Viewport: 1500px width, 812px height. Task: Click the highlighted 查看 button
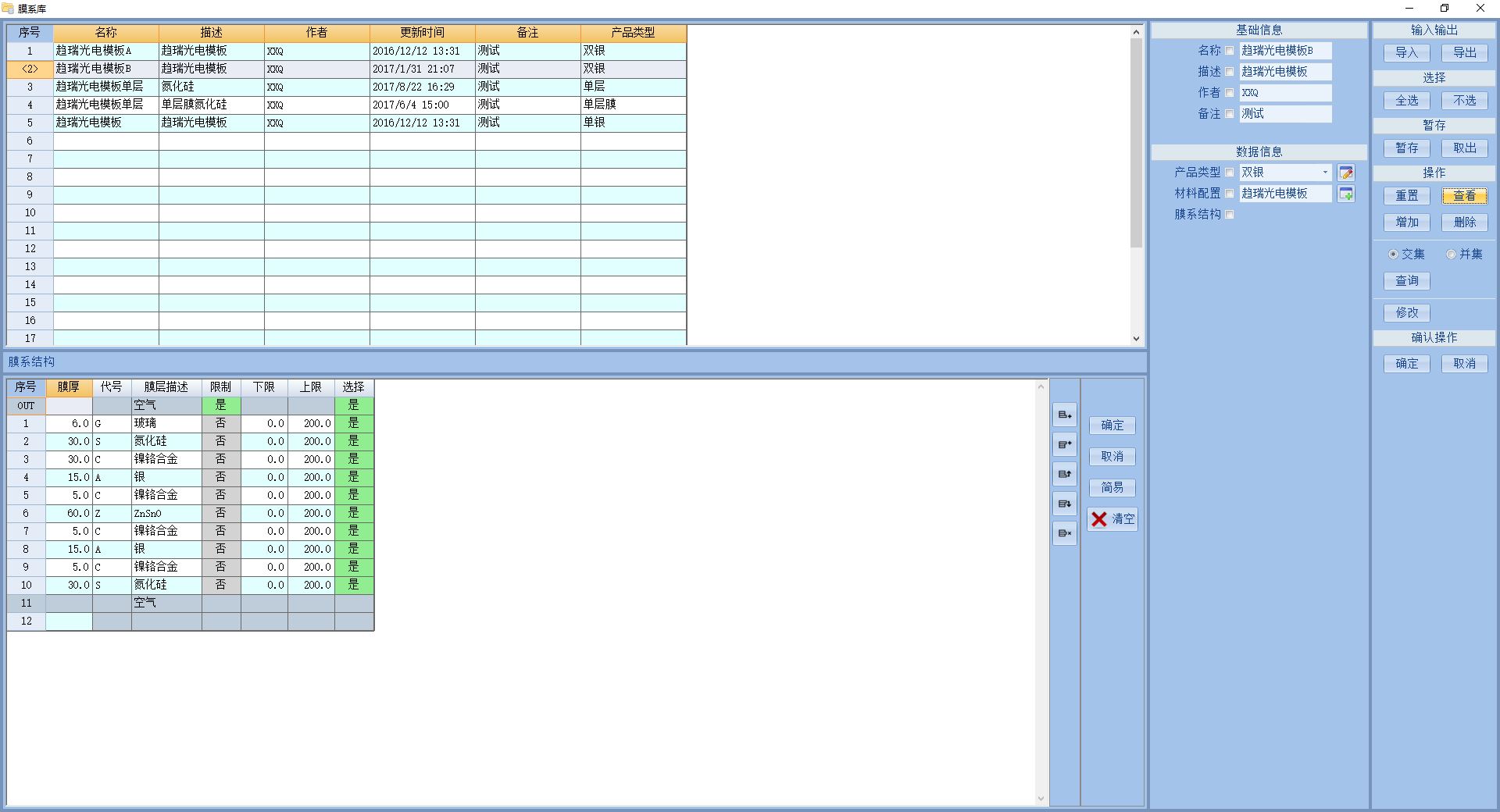[x=1465, y=196]
